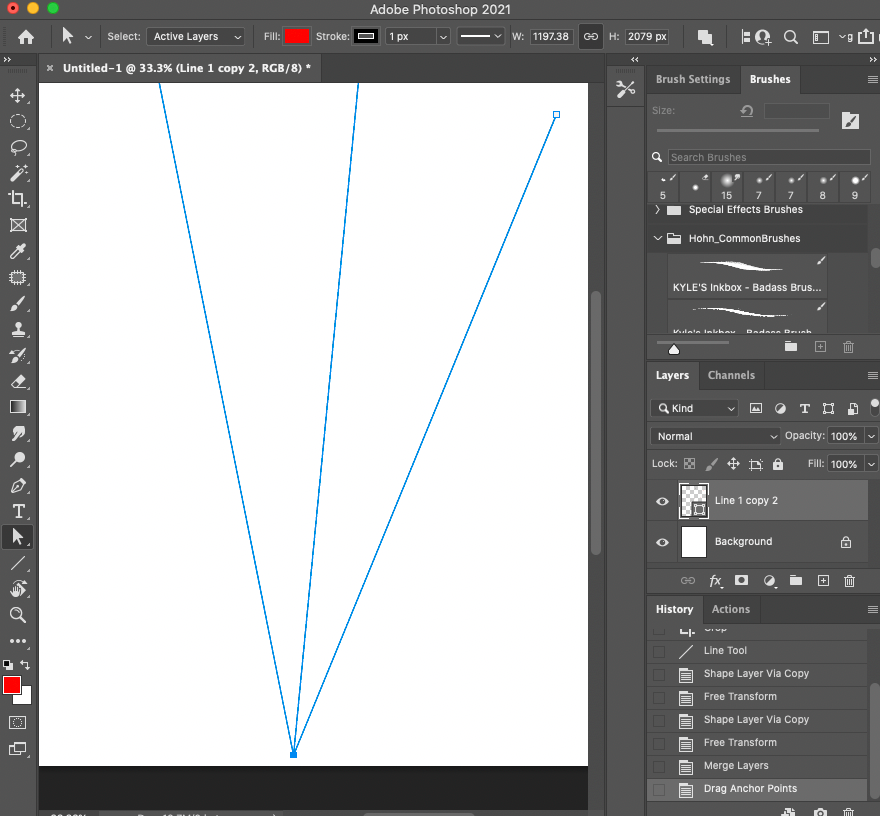Select the Horizontal Type tool
The height and width of the screenshot is (816, 880).
tap(17, 511)
